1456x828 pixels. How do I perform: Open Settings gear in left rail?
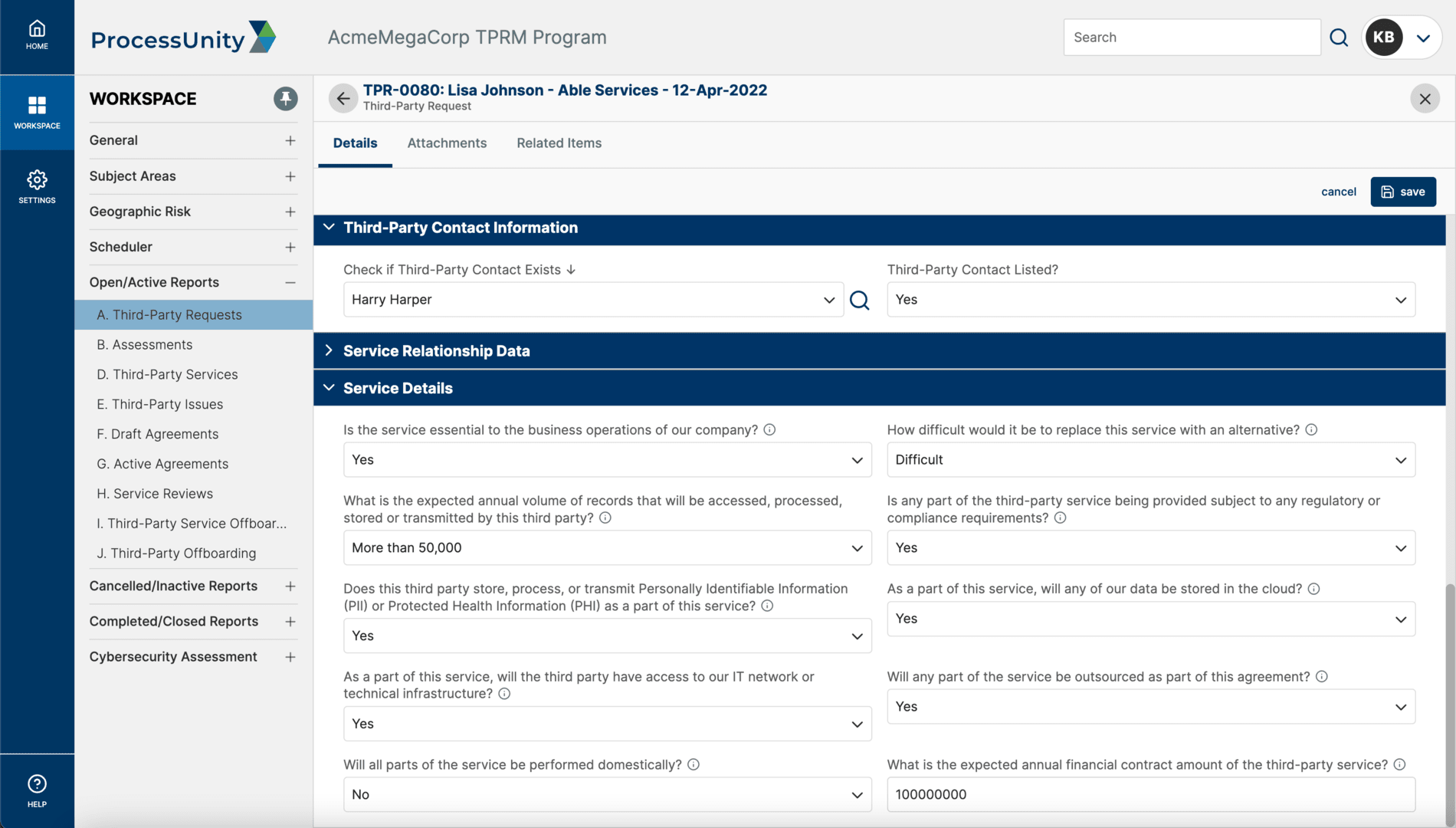coord(37,187)
